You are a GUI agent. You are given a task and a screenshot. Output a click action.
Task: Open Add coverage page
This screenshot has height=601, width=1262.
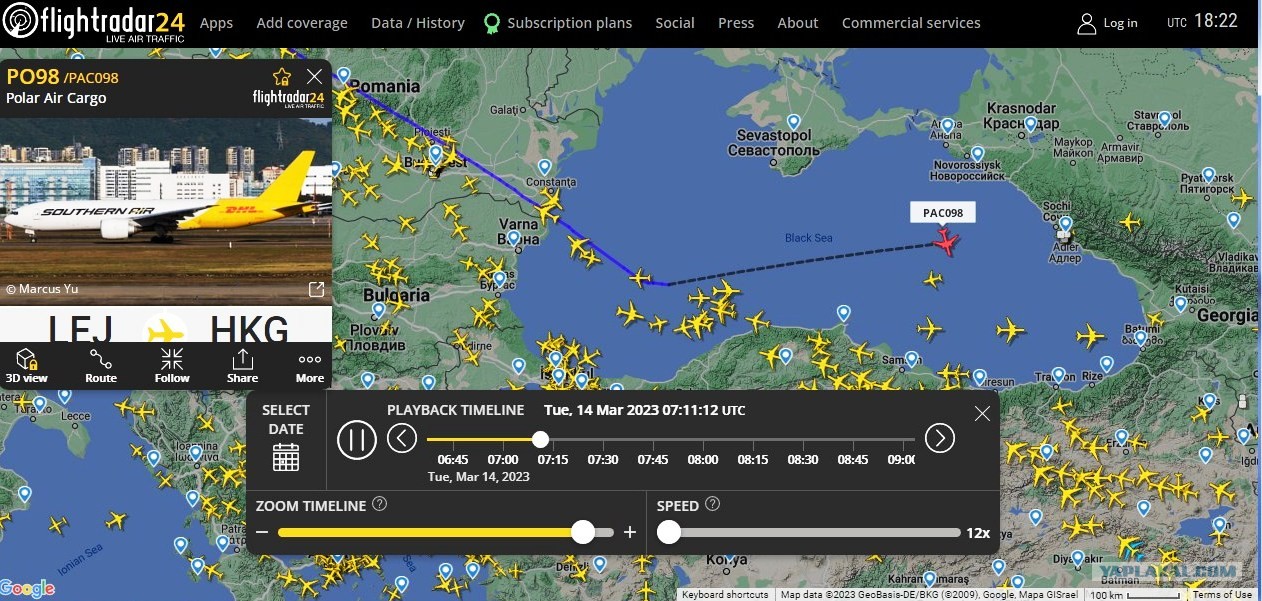click(302, 22)
